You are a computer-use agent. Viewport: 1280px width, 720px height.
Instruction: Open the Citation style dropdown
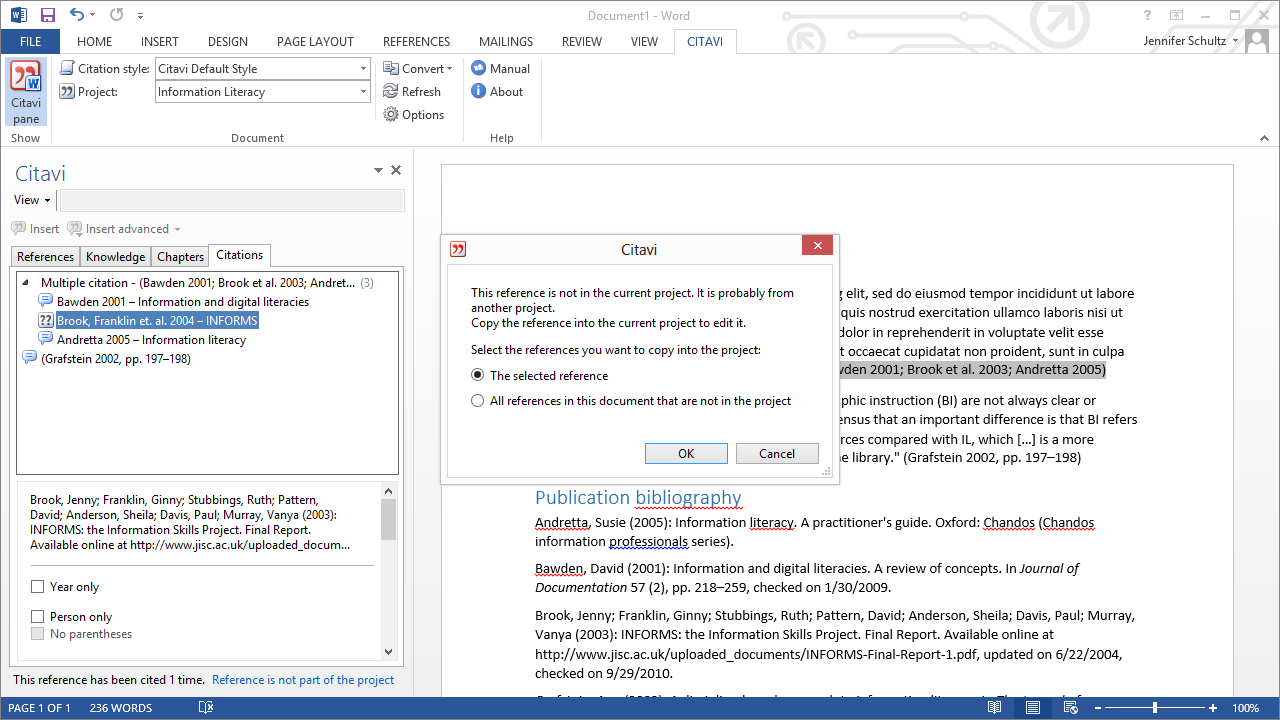[364, 68]
